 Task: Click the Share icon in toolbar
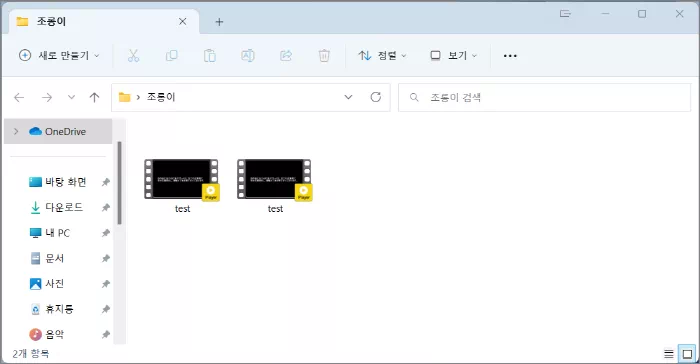click(286, 56)
